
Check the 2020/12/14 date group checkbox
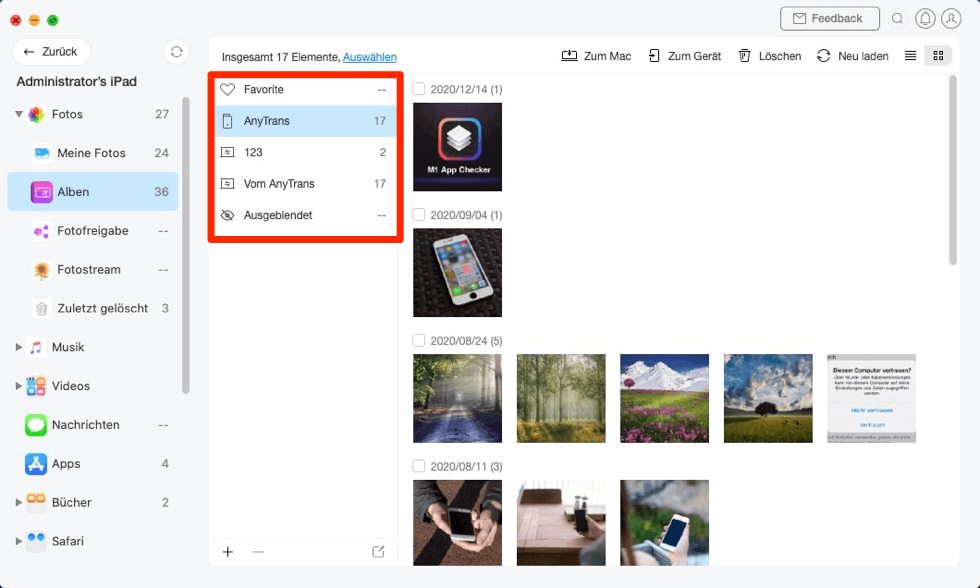pos(419,90)
